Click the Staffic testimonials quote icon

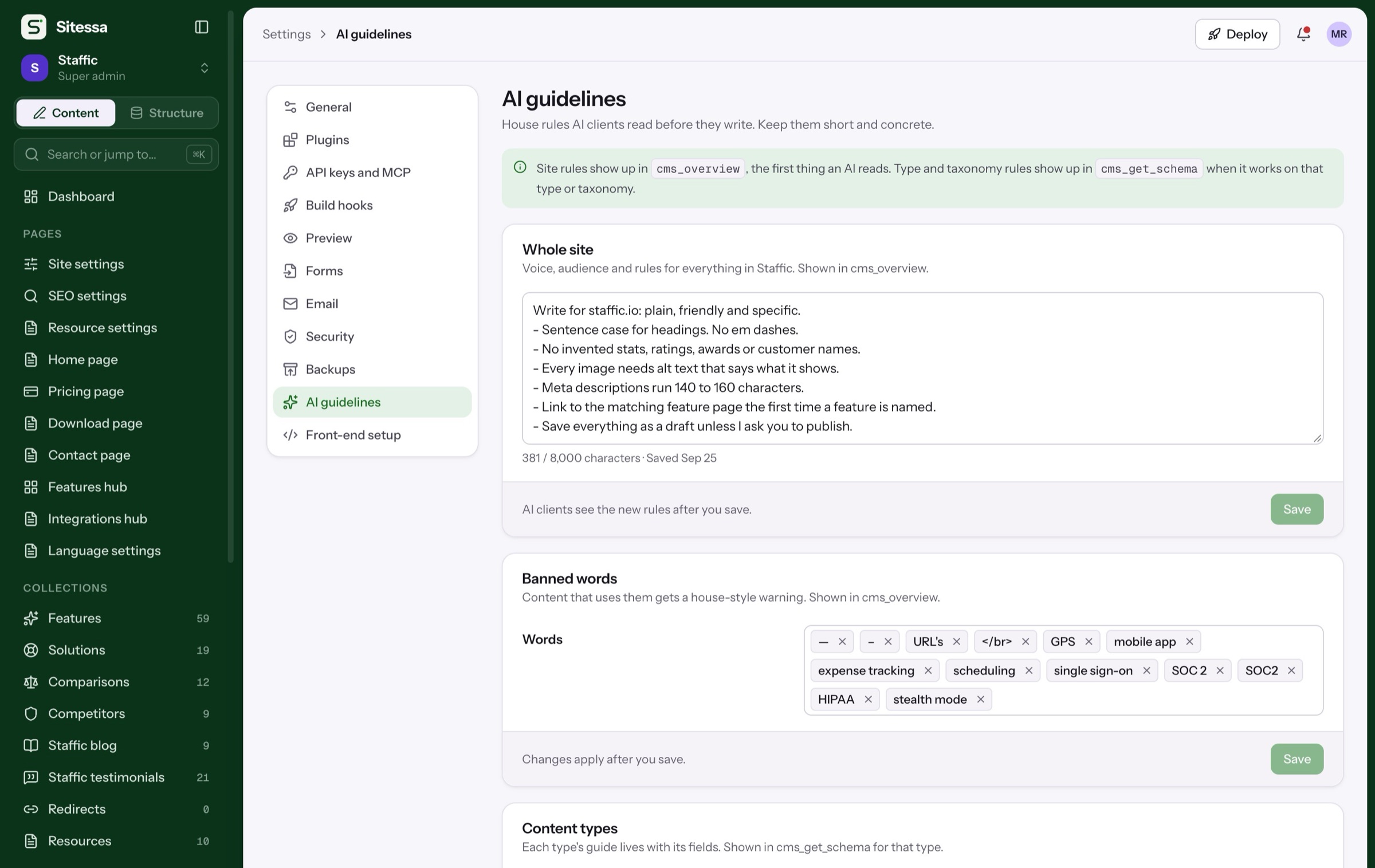(31, 777)
